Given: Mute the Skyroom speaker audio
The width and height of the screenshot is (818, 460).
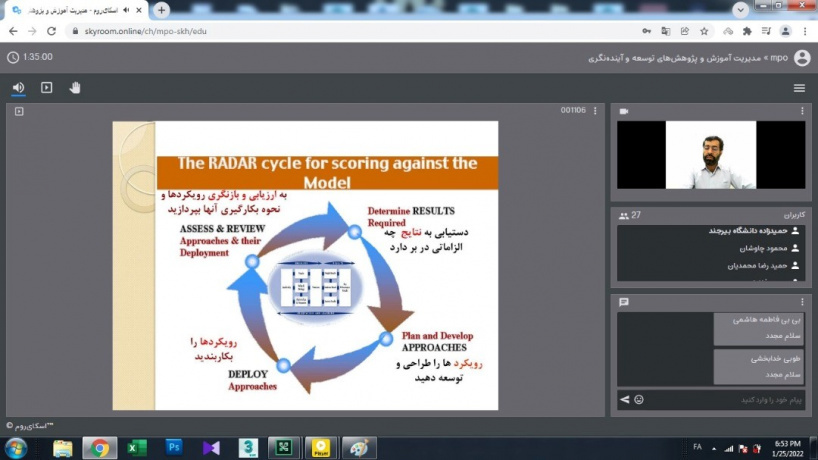Looking at the screenshot, I should [18, 88].
